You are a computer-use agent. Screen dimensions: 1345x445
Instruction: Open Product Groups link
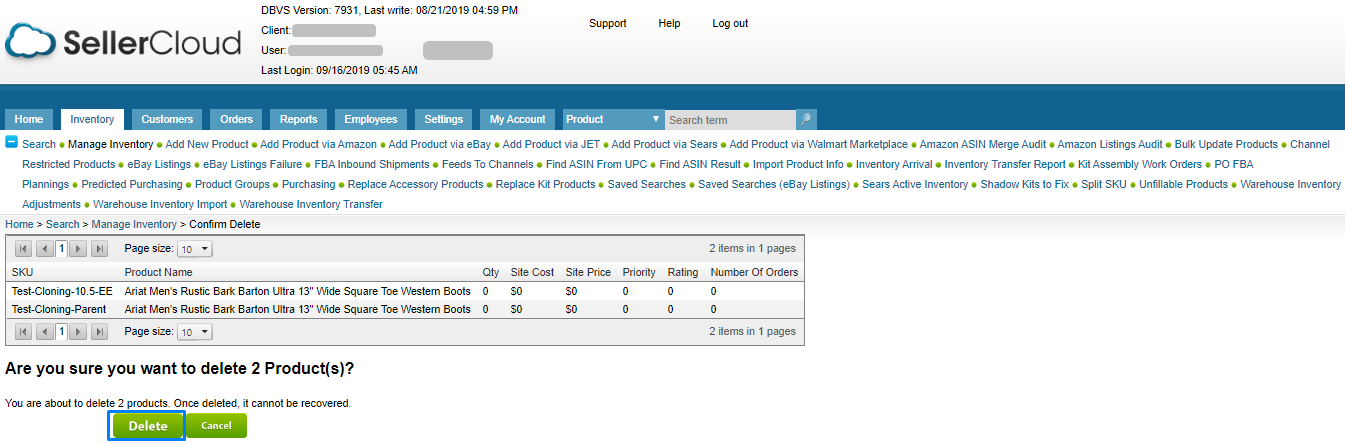232,184
